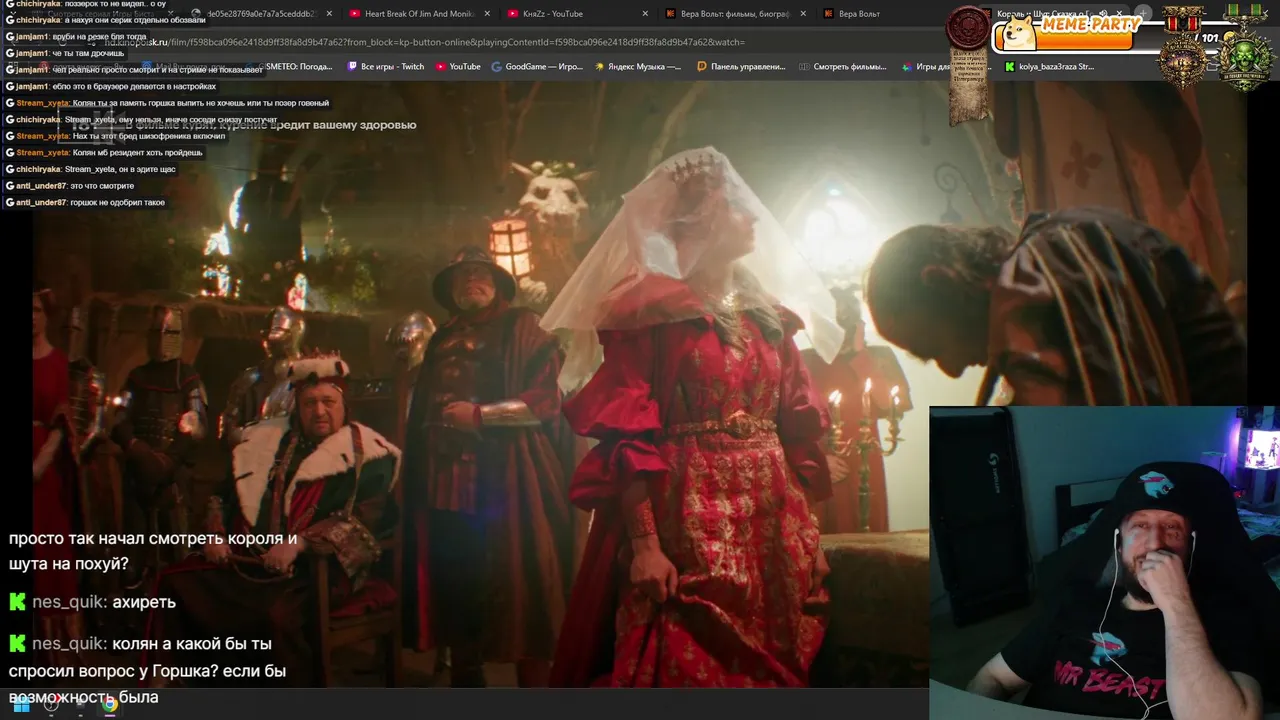Open the kolya_baza3raza Str... bookmark
The width and height of the screenshot is (1280, 720).
click(1049, 67)
